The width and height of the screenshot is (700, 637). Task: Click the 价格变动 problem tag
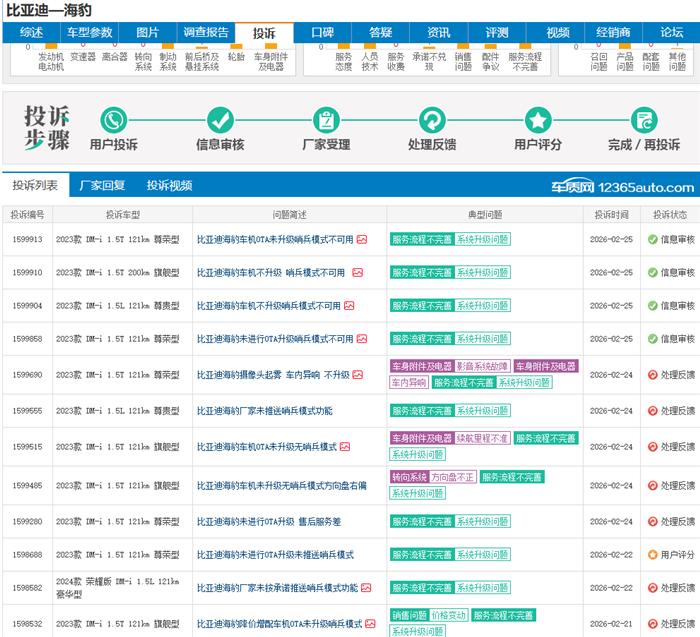[x=449, y=616]
